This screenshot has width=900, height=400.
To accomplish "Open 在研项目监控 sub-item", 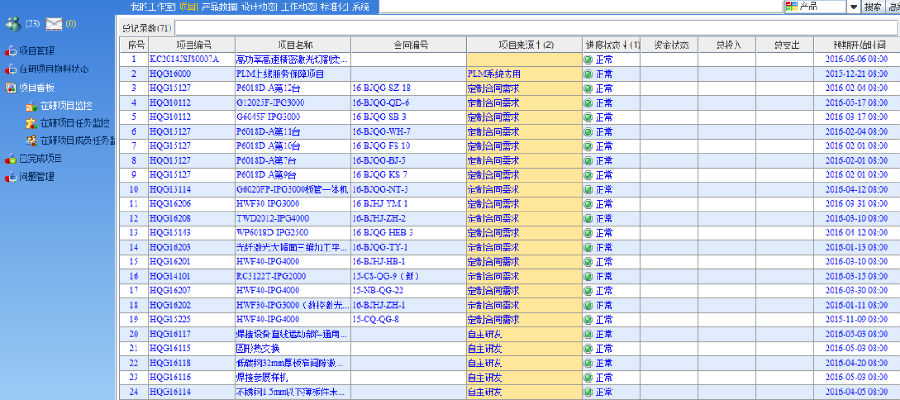I will pos(67,106).
